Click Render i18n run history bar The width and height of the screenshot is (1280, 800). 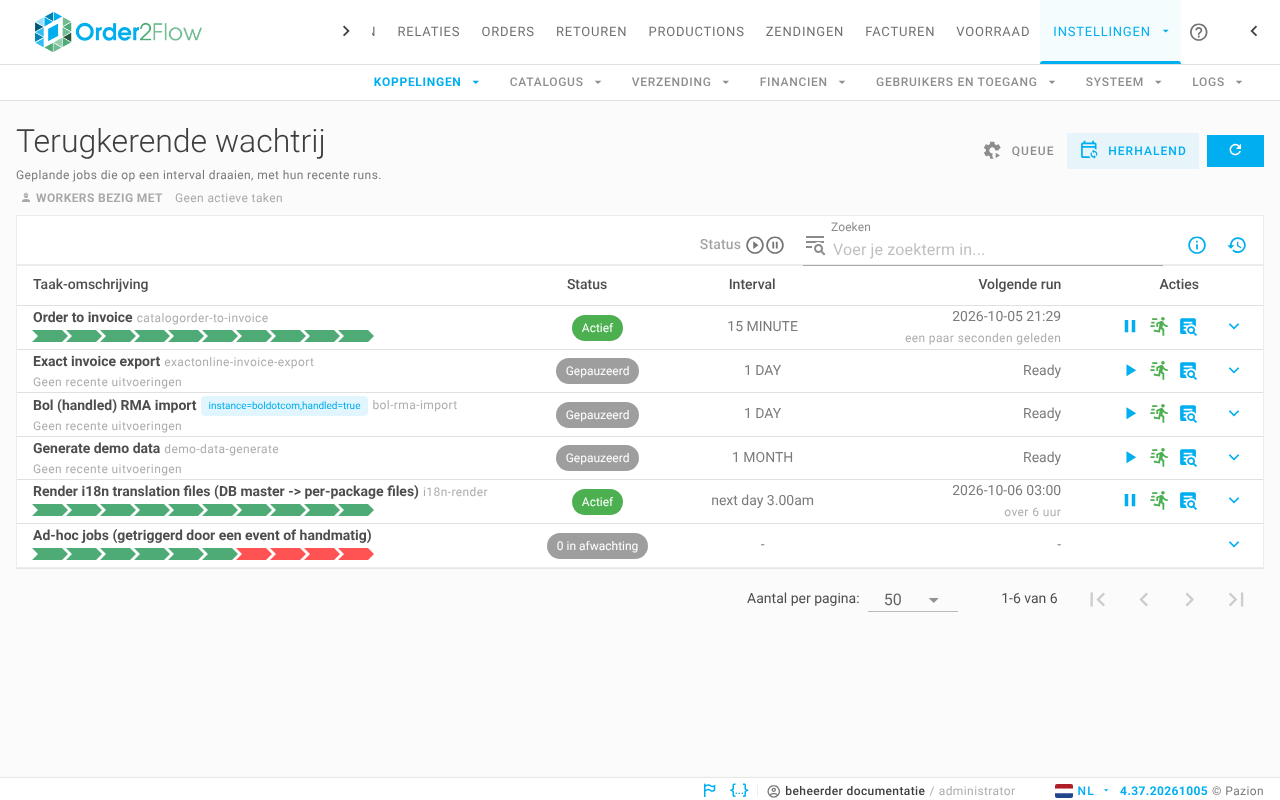(203, 510)
